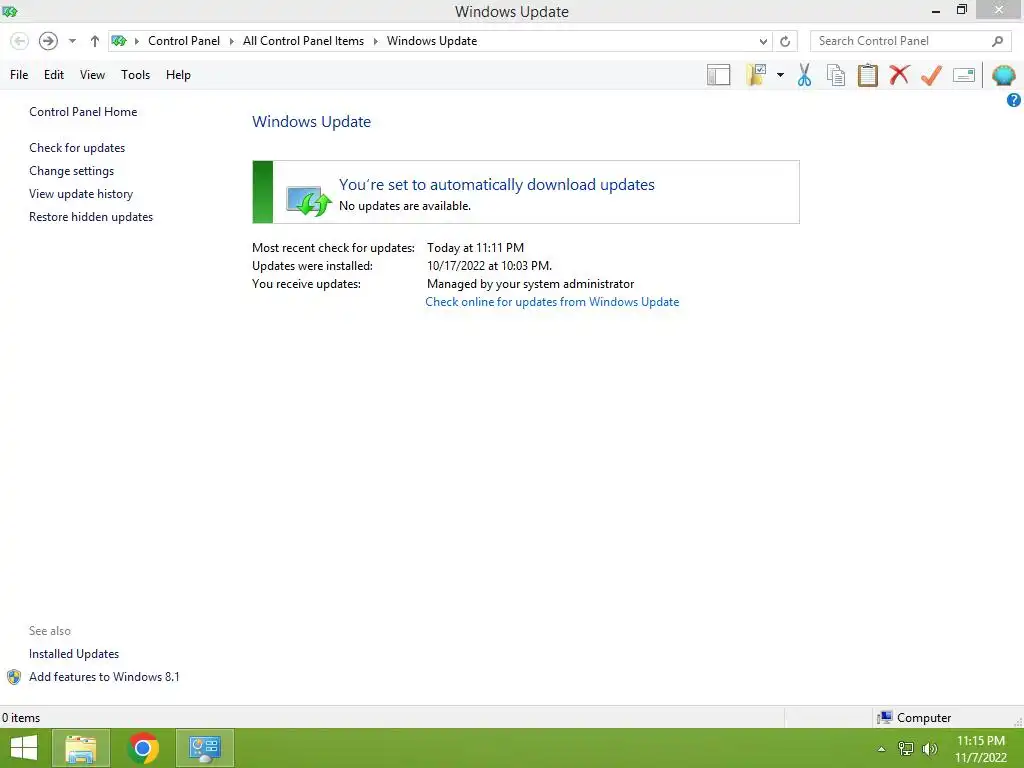Show hidden tray icons arrow
Image resolution: width=1024 pixels, height=768 pixels.
click(882, 749)
